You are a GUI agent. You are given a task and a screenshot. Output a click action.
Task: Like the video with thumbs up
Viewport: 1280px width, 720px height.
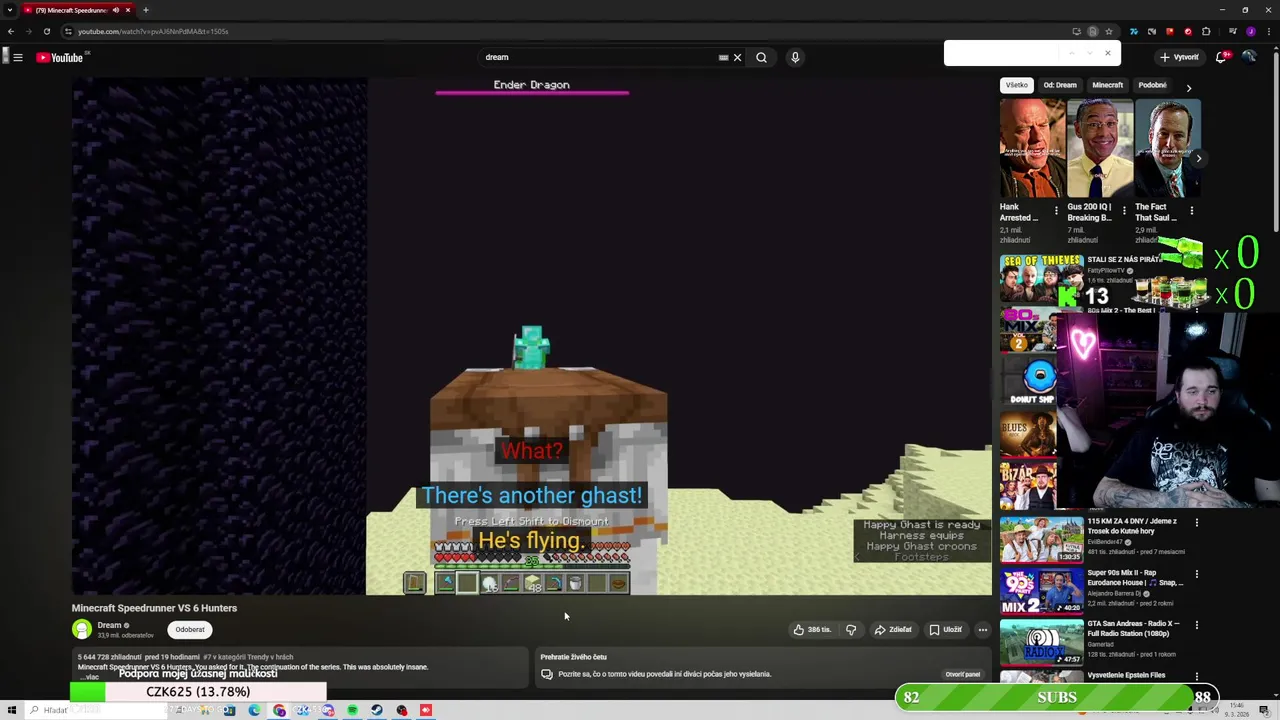(x=812, y=630)
